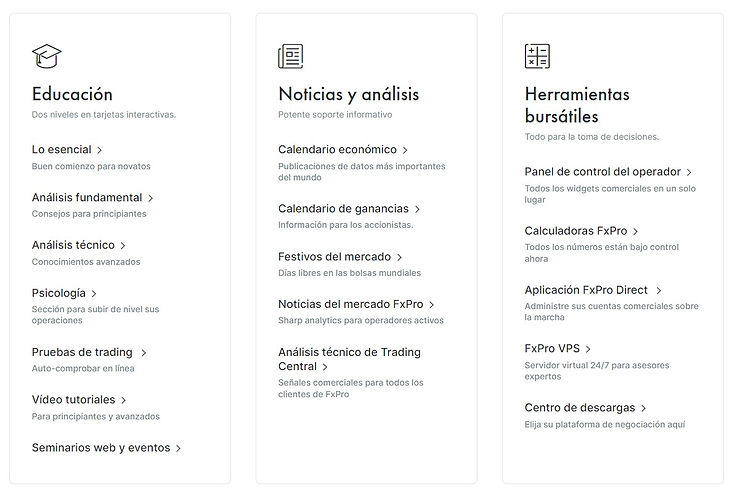735x492 pixels.
Task: Select Seminarios web y eventos
Action: (x=101, y=448)
